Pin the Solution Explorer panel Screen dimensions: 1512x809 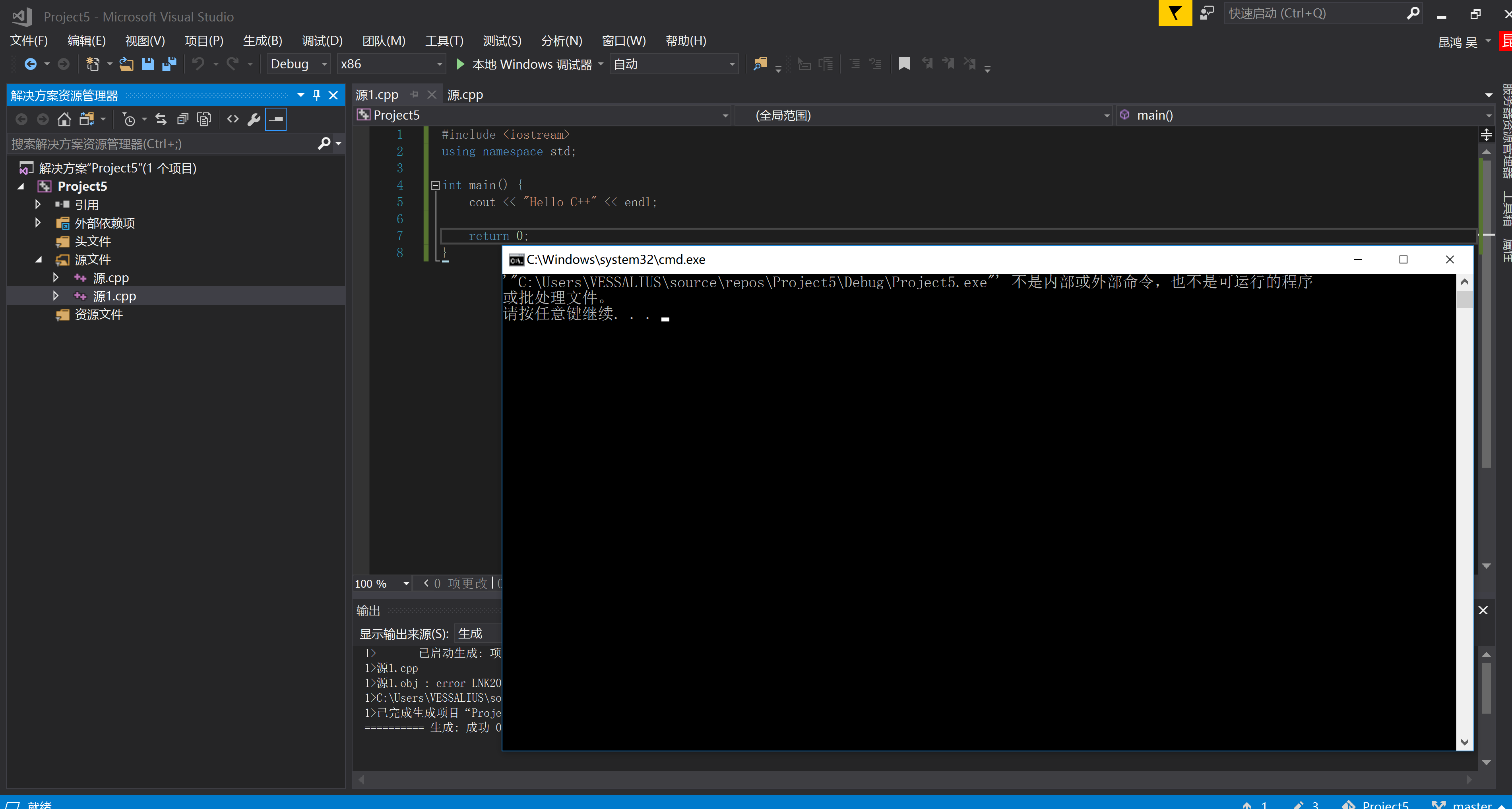click(x=317, y=95)
